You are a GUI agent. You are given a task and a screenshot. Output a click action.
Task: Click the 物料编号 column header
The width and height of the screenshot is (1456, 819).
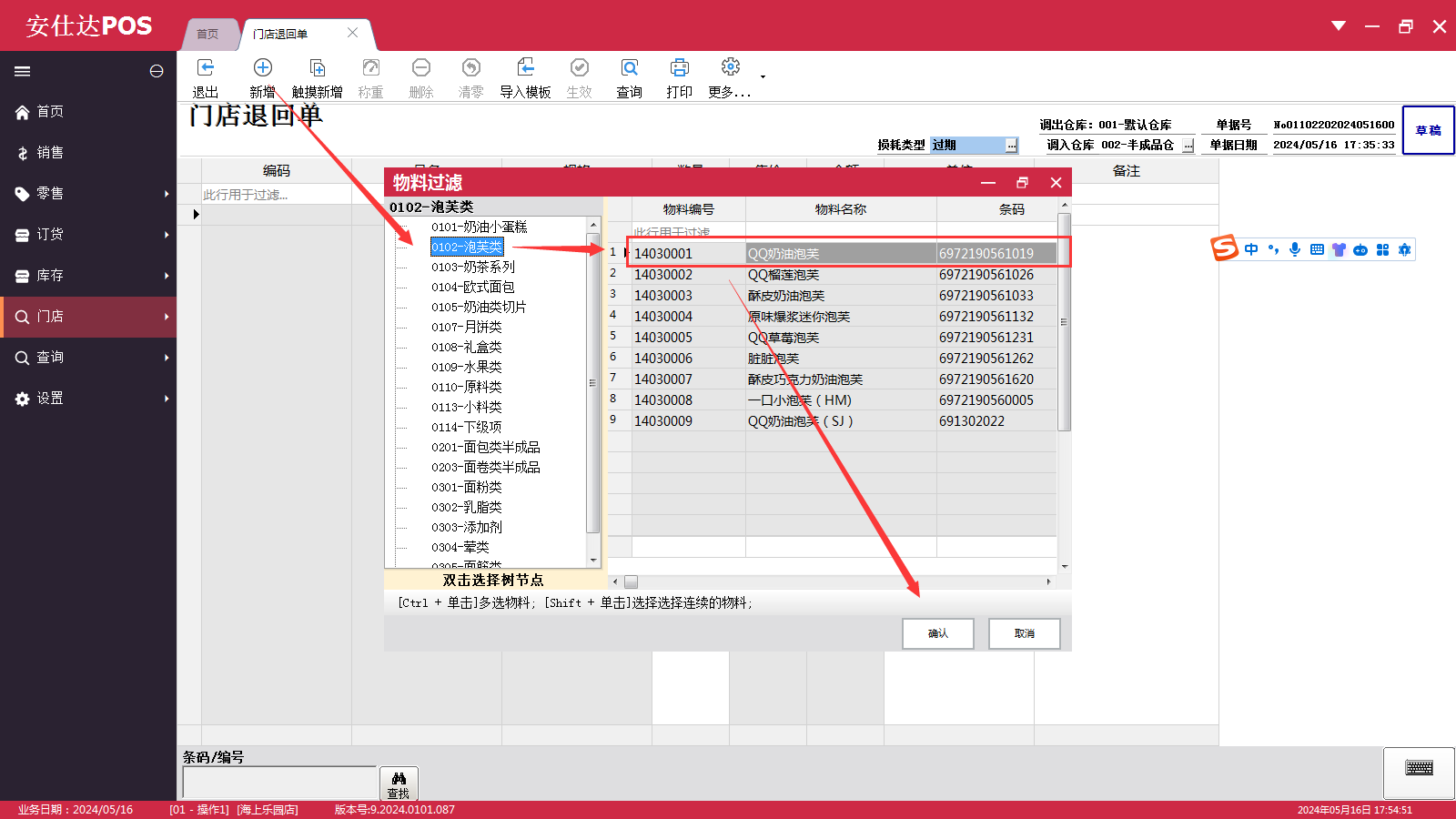click(x=689, y=209)
